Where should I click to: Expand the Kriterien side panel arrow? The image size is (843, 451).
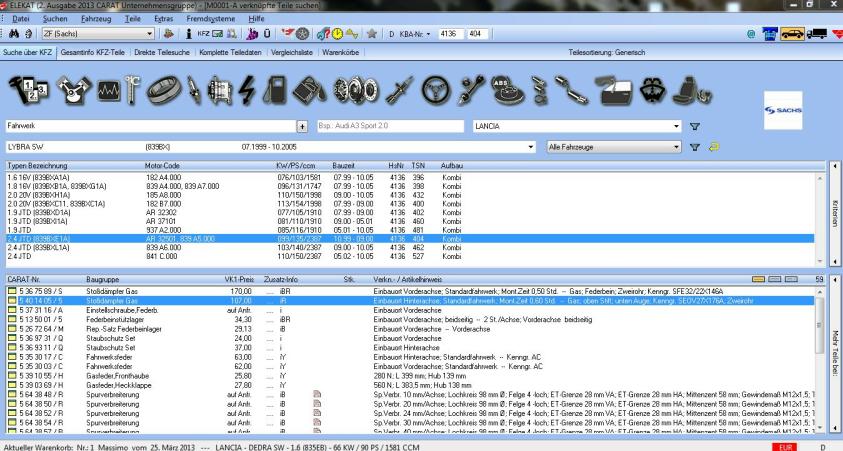click(x=835, y=166)
